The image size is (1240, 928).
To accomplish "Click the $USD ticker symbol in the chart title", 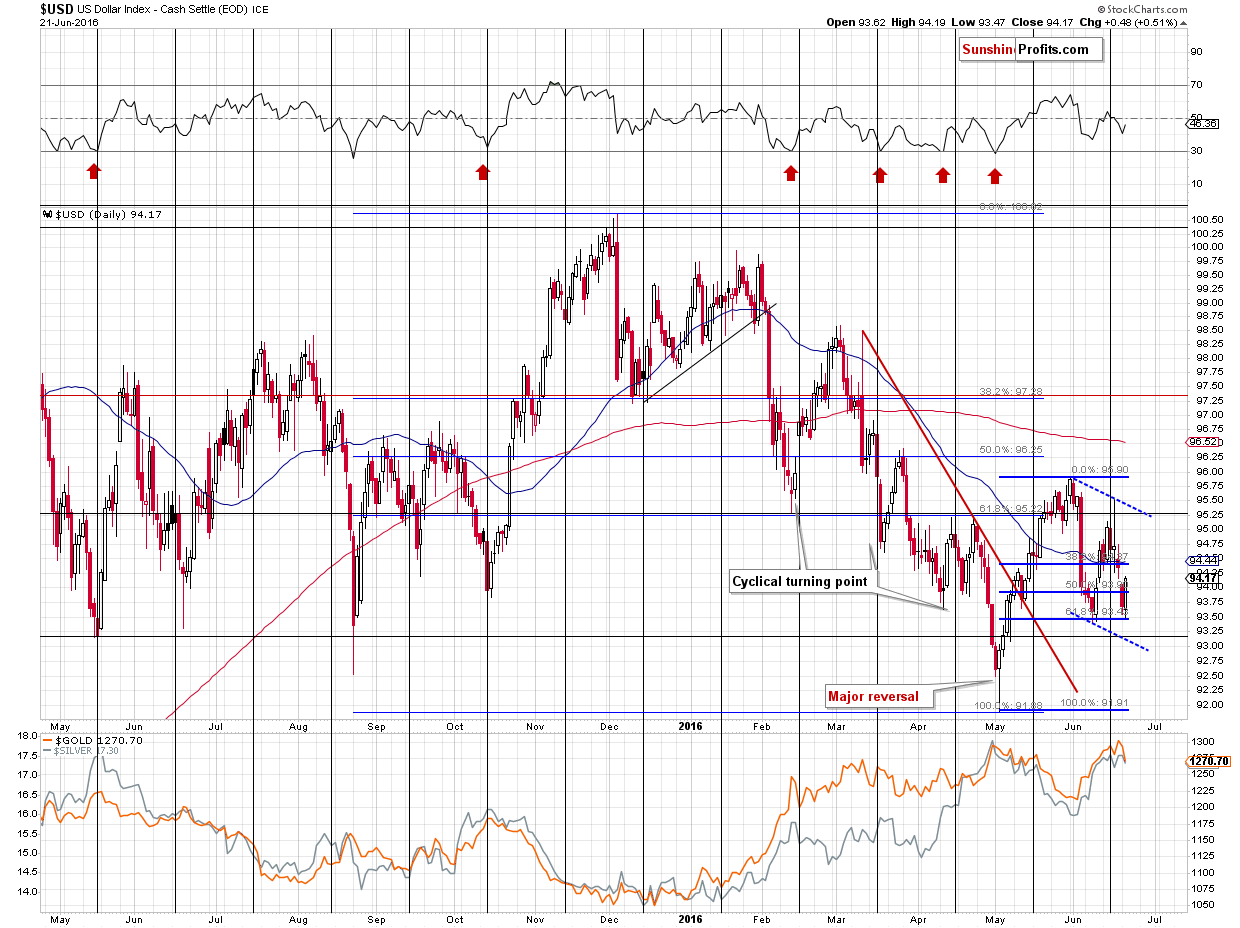I will [x=57, y=9].
